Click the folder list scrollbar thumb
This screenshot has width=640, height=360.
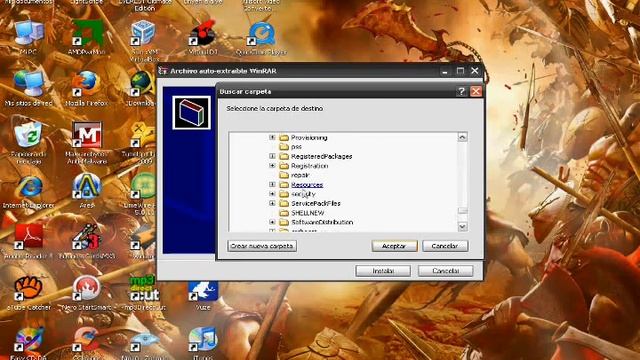462,211
